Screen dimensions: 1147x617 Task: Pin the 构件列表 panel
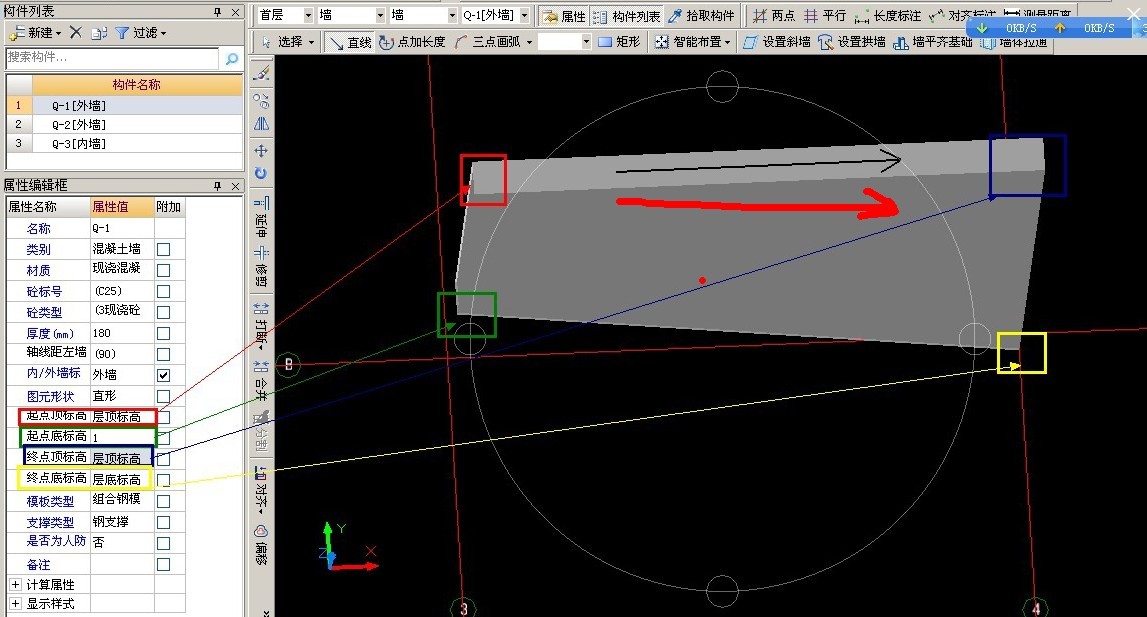click(217, 12)
